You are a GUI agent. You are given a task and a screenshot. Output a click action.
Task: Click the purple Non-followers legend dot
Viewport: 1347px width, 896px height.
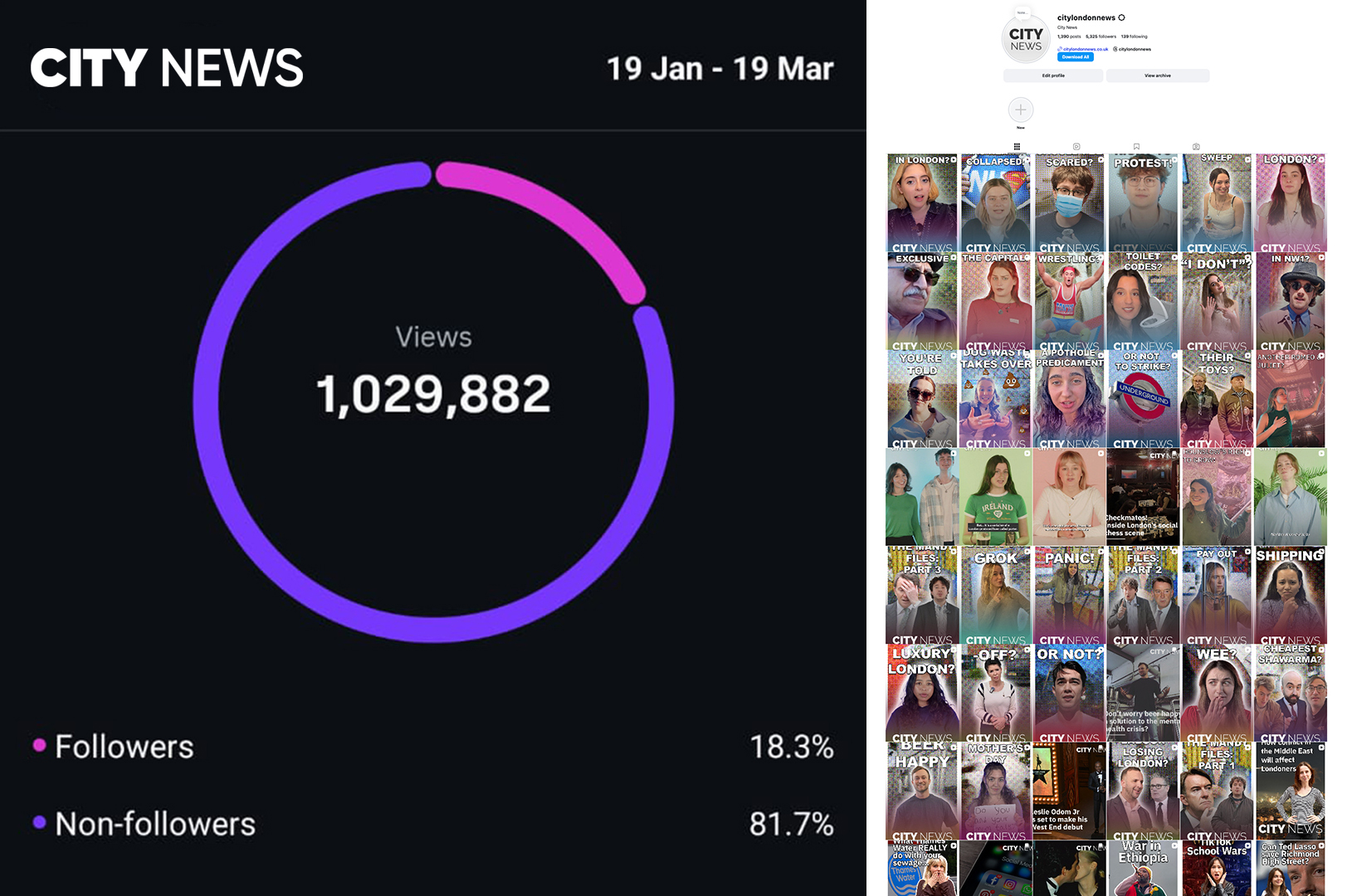click(x=39, y=823)
